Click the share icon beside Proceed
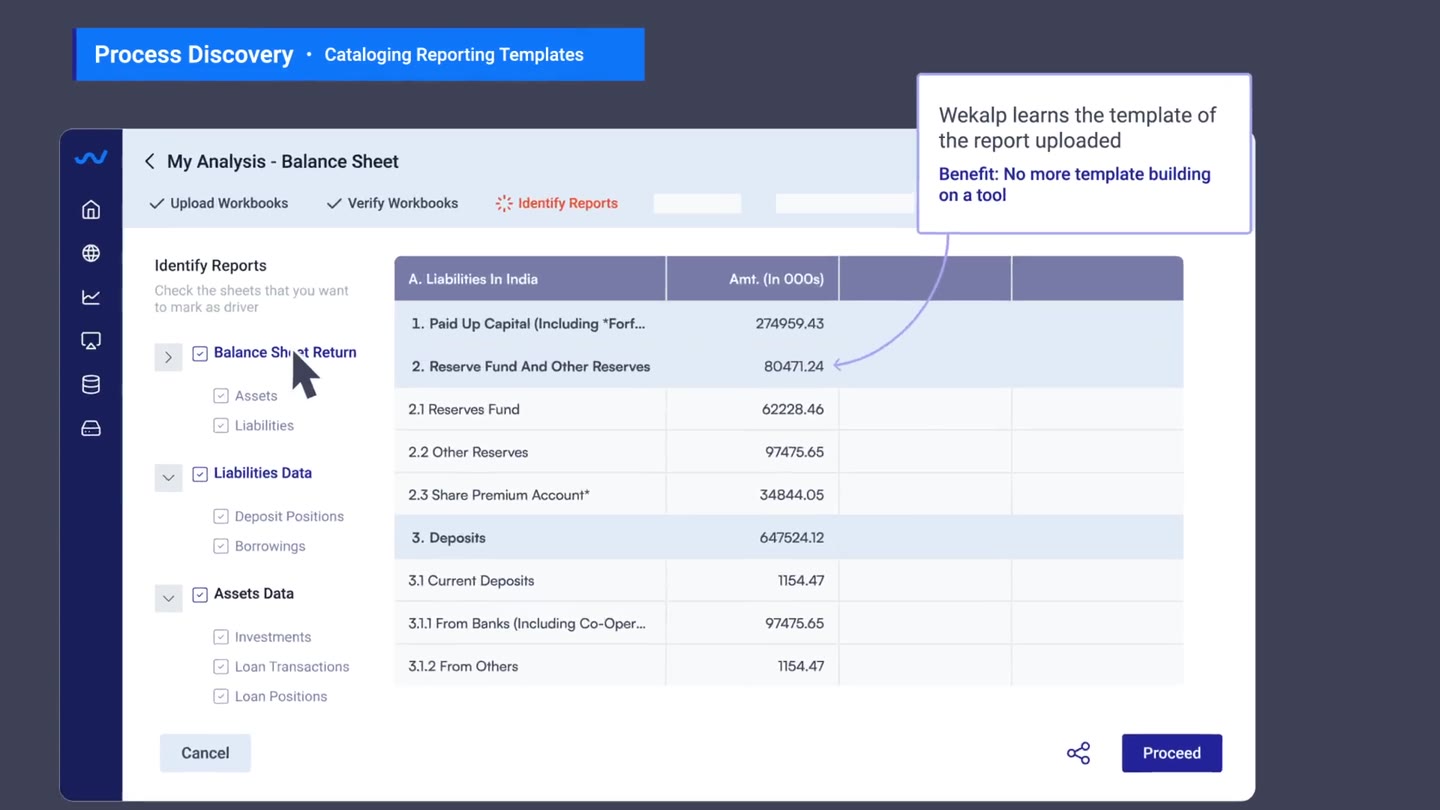1440x810 pixels. coord(1078,753)
